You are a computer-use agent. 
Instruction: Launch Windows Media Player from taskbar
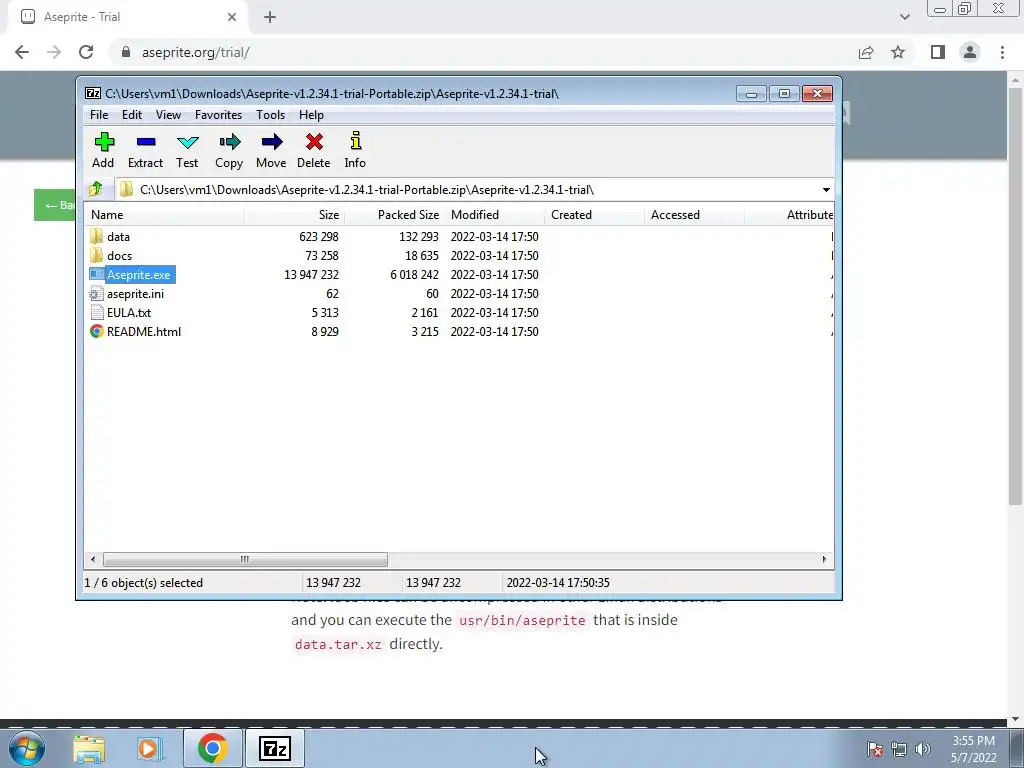tap(148, 748)
